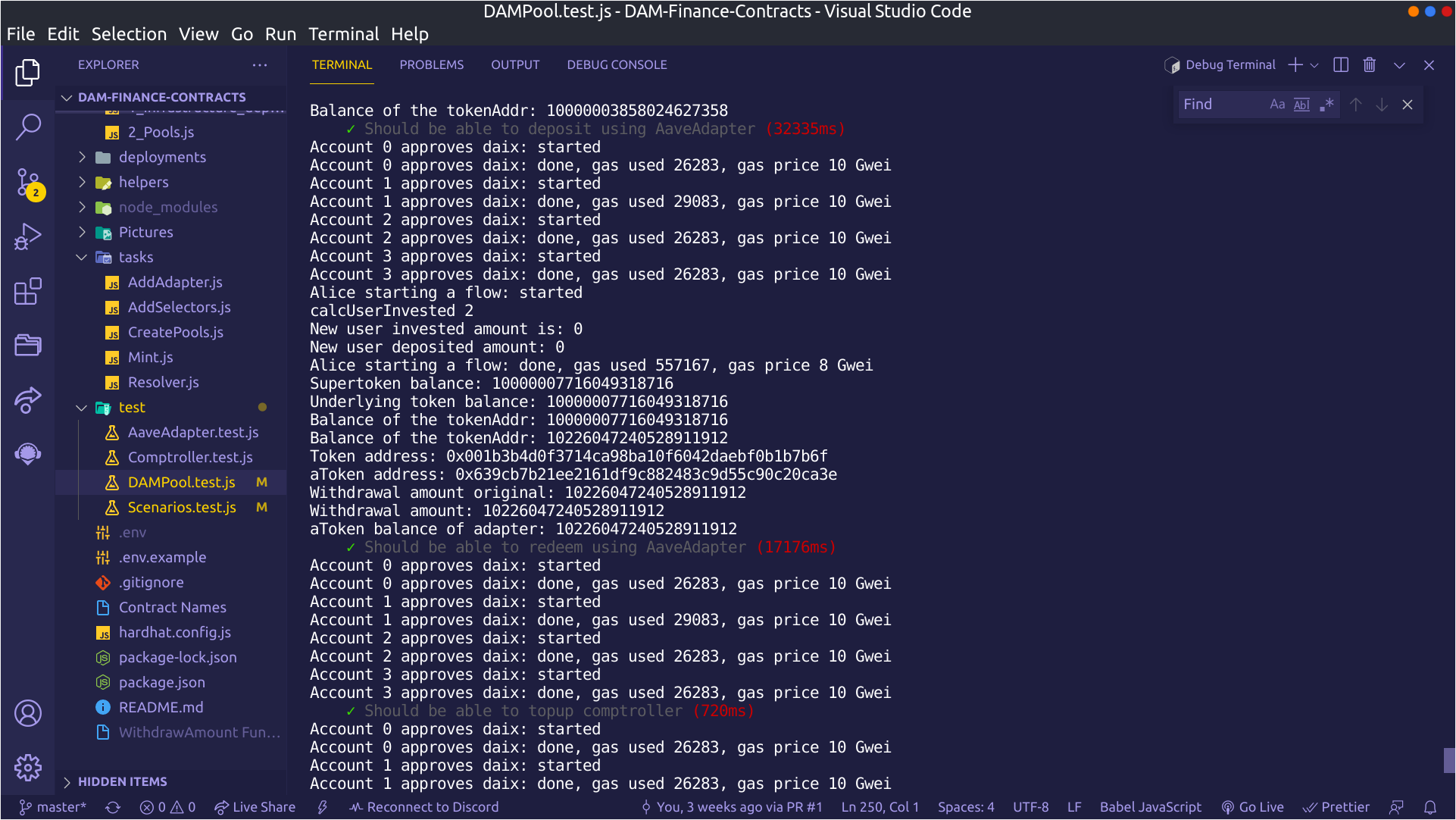The width and height of the screenshot is (1456, 820).
Task: Click the Kill Terminal trash icon
Action: tap(1369, 65)
